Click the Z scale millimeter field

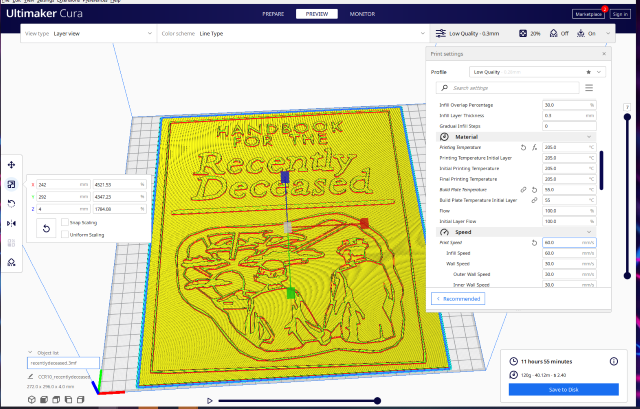(x=63, y=209)
